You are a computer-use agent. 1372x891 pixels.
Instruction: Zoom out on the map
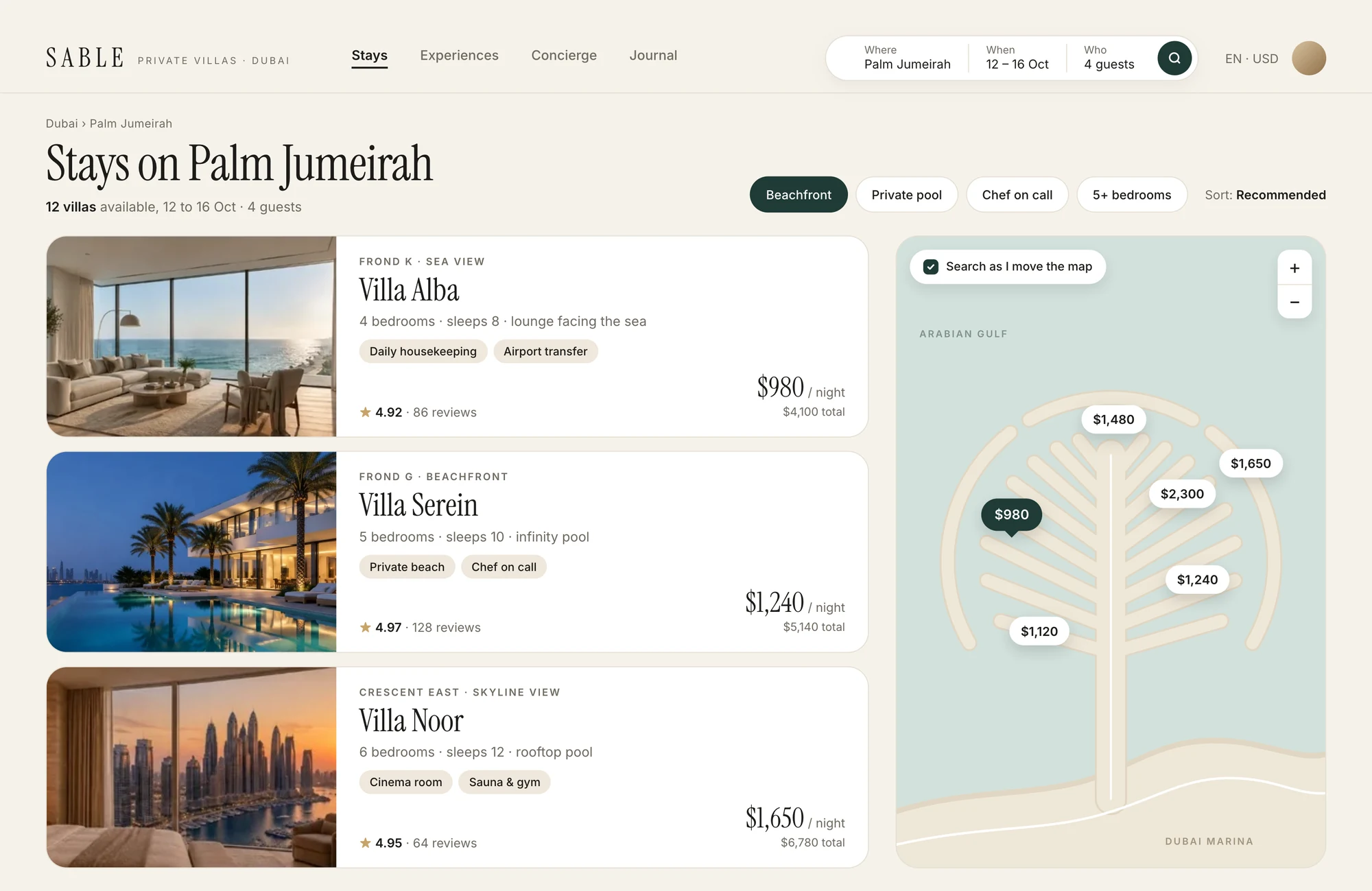point(1294,302)
